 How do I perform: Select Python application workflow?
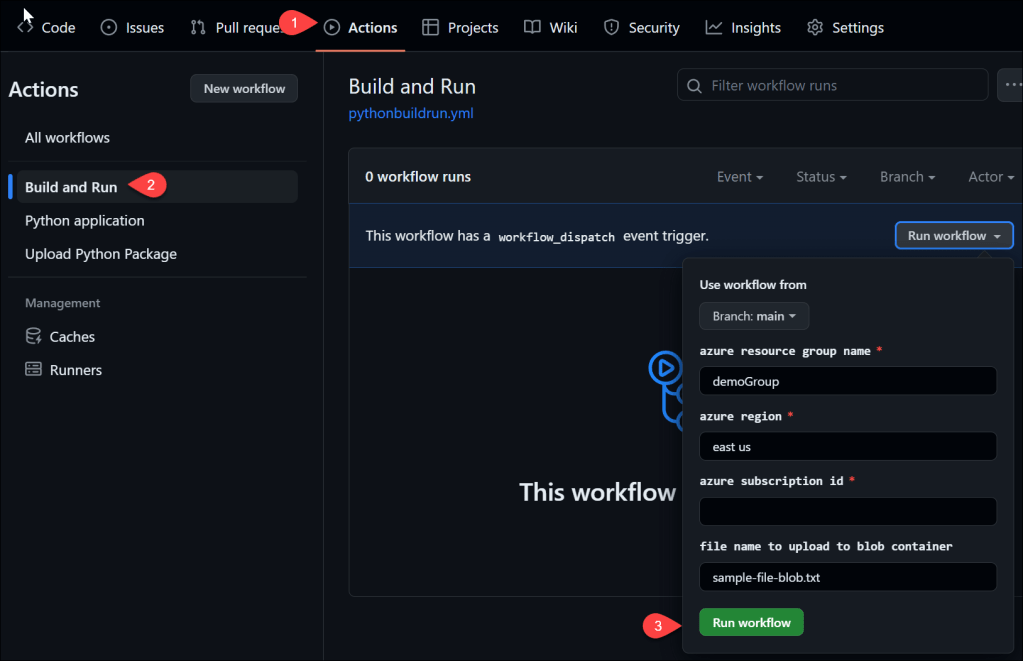tap(85, 221)
